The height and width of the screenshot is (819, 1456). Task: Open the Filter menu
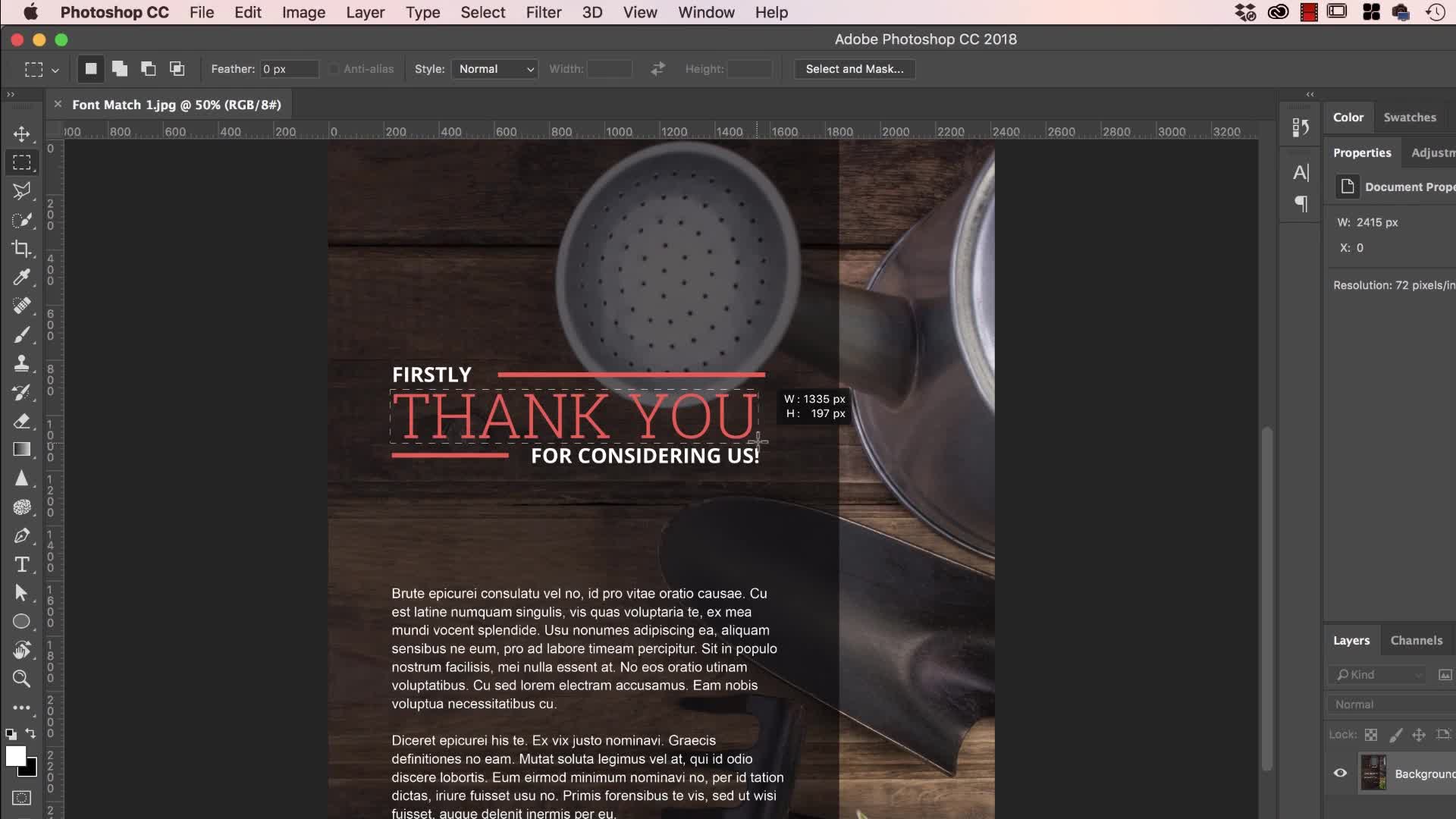[544, 12]
